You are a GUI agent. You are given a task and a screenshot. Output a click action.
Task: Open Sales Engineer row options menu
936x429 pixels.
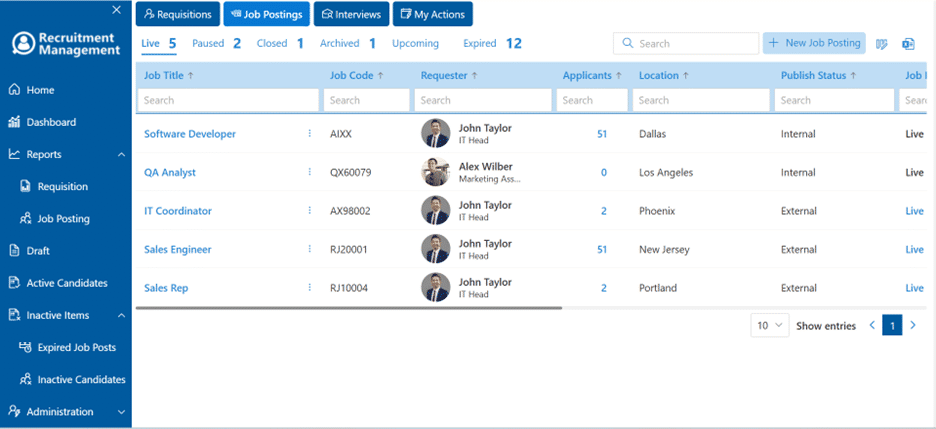[309, 249]
